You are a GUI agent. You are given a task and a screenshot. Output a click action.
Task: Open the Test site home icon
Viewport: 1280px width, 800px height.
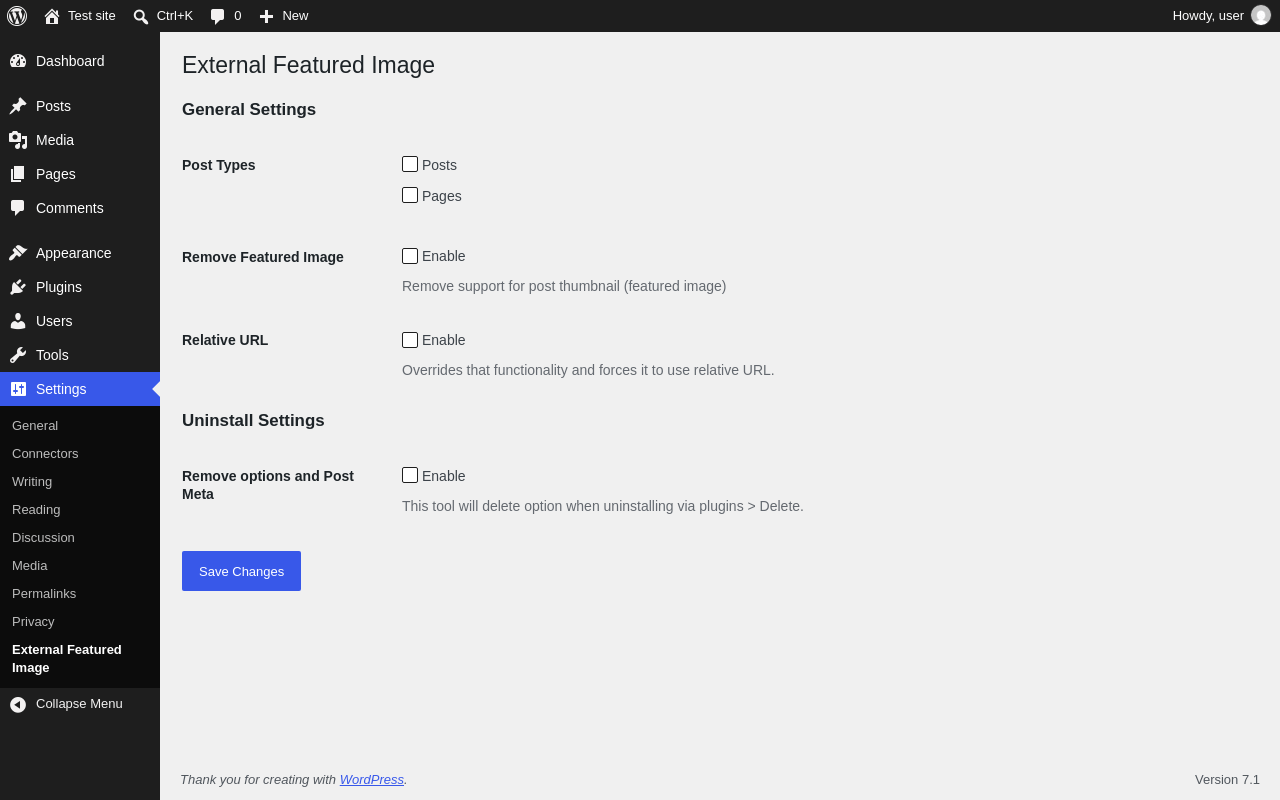tap(52, 16)
